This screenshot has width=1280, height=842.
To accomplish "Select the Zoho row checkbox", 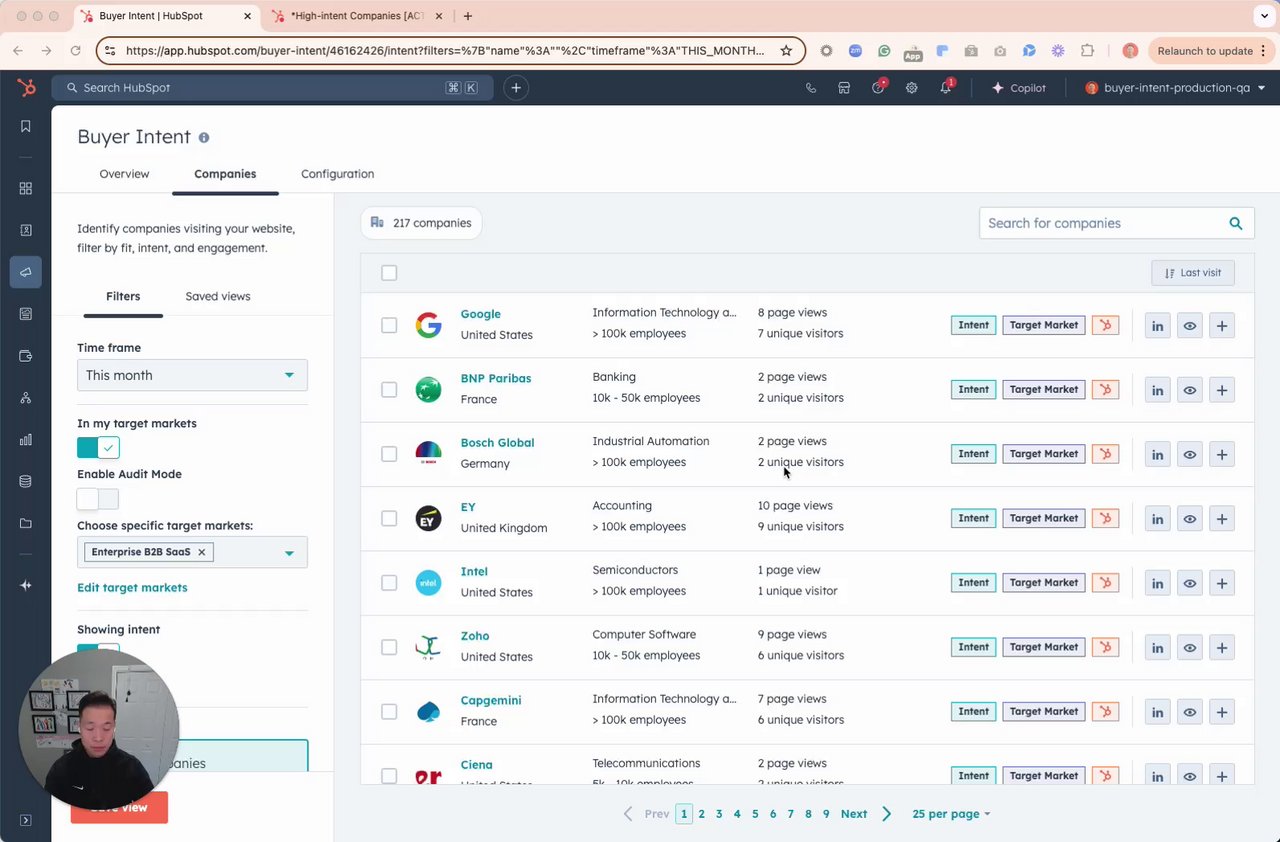I will (x=389, y=647).
